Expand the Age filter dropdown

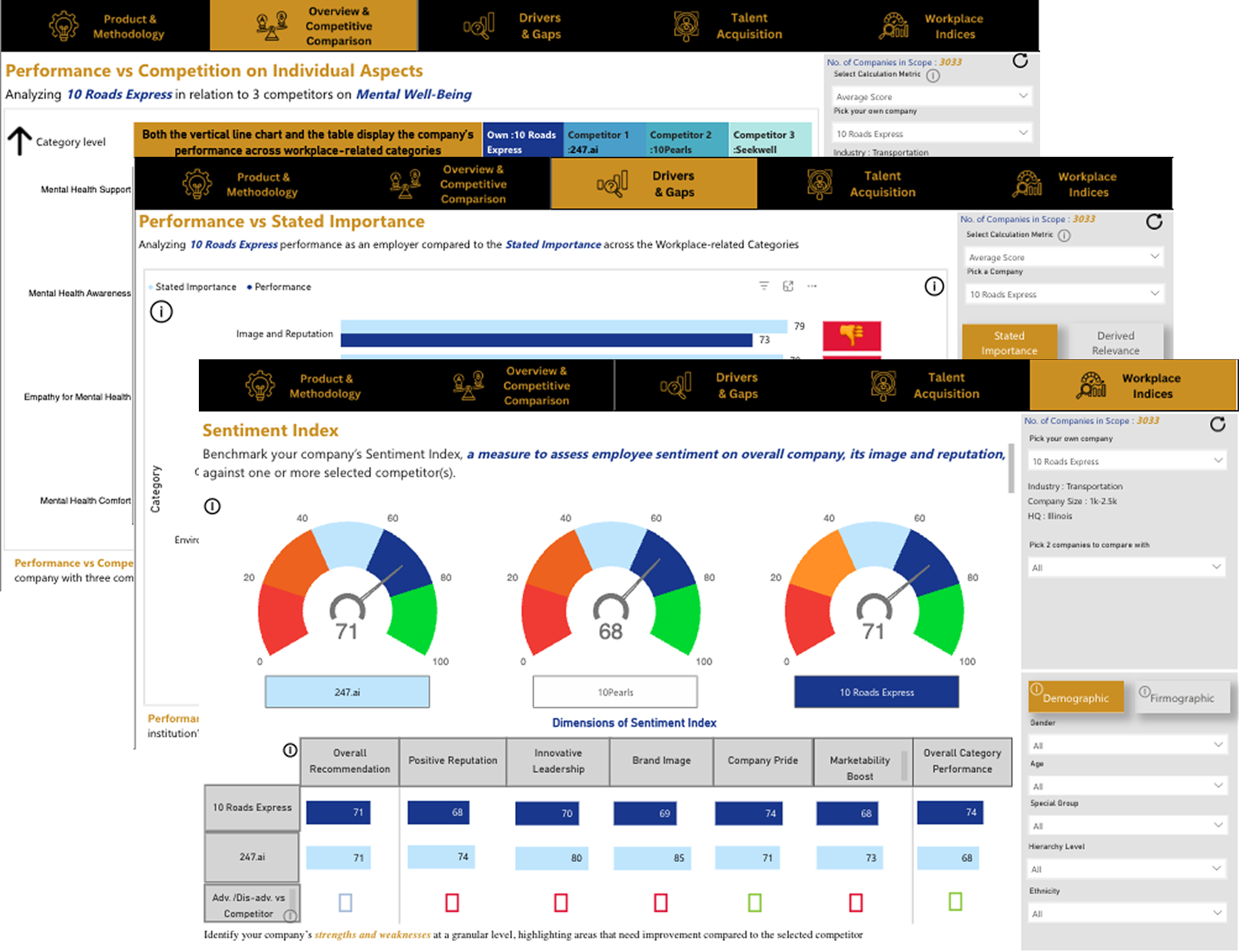tap(1127, 786)
